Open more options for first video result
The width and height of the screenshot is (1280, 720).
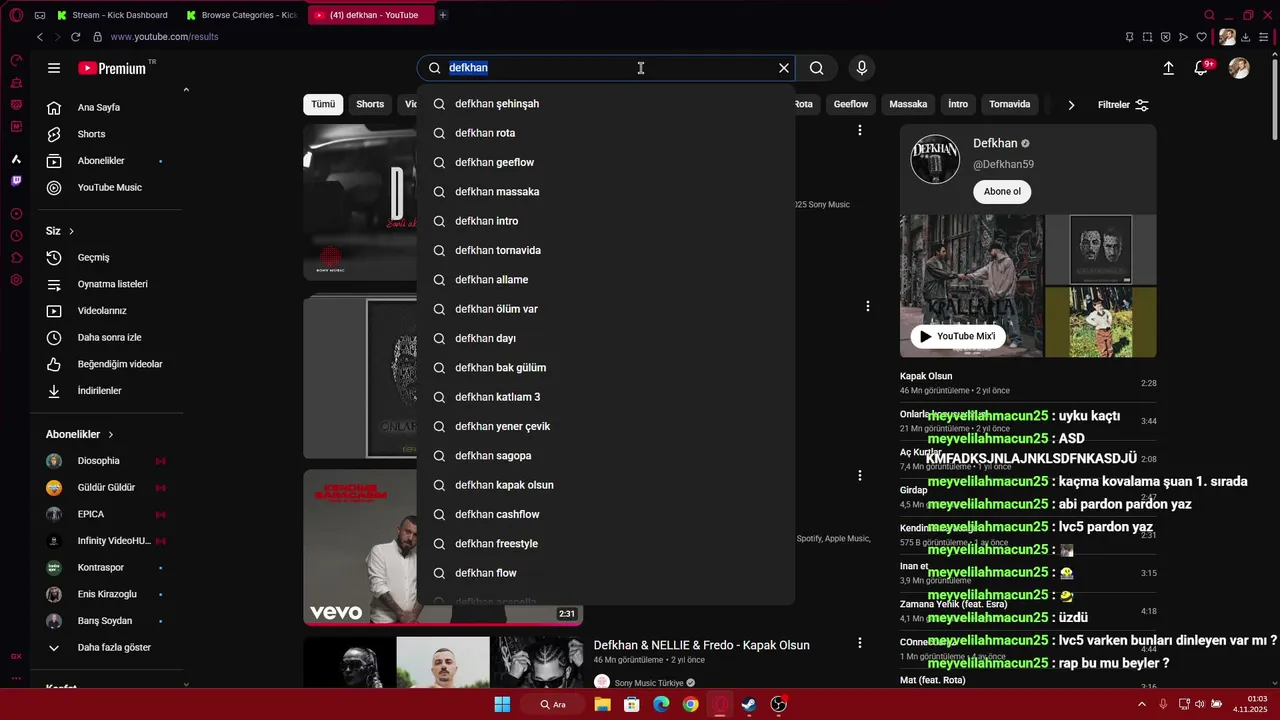[x=860, y=130]
